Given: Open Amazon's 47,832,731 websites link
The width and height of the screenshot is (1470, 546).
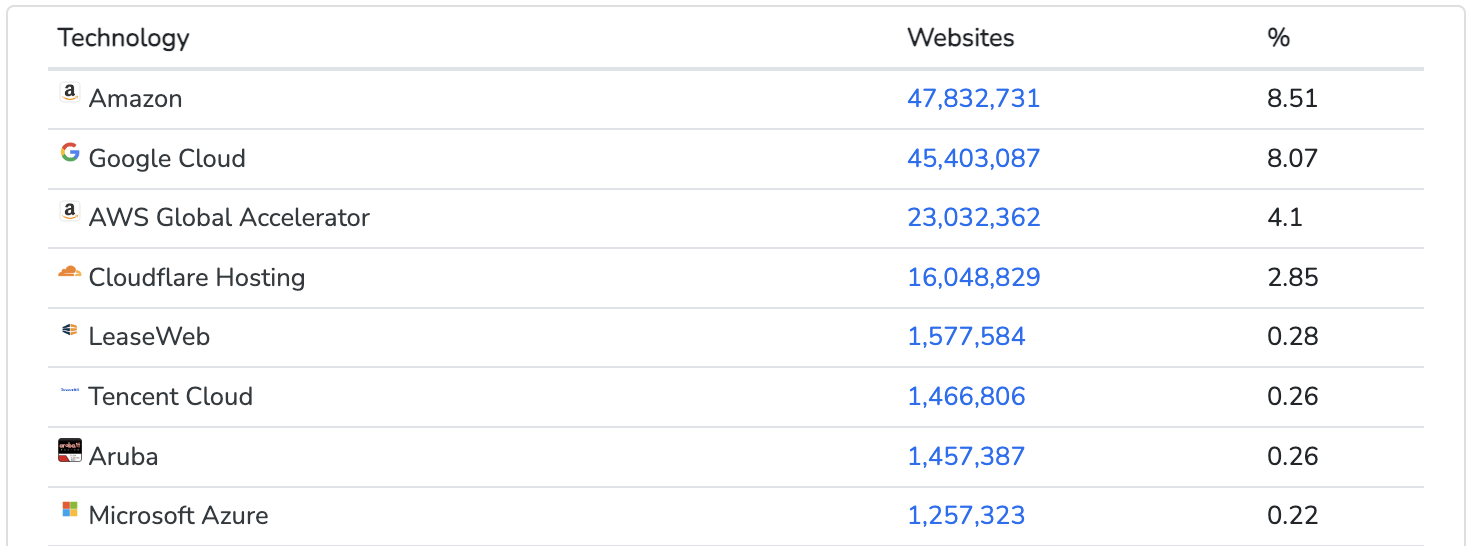Looking at the screenshot, I should click(x=973, y=98).
